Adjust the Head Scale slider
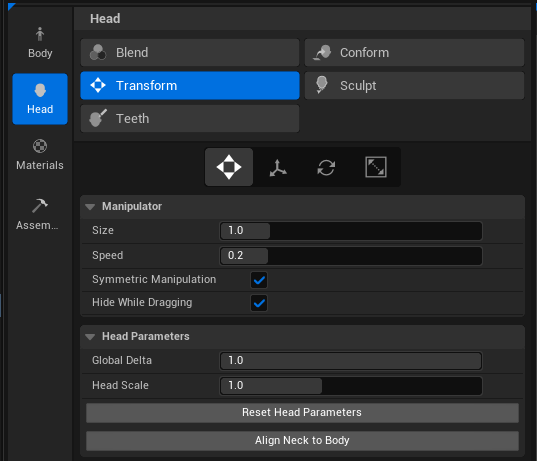The image size is (537, 461). click(x=351, y=386)
